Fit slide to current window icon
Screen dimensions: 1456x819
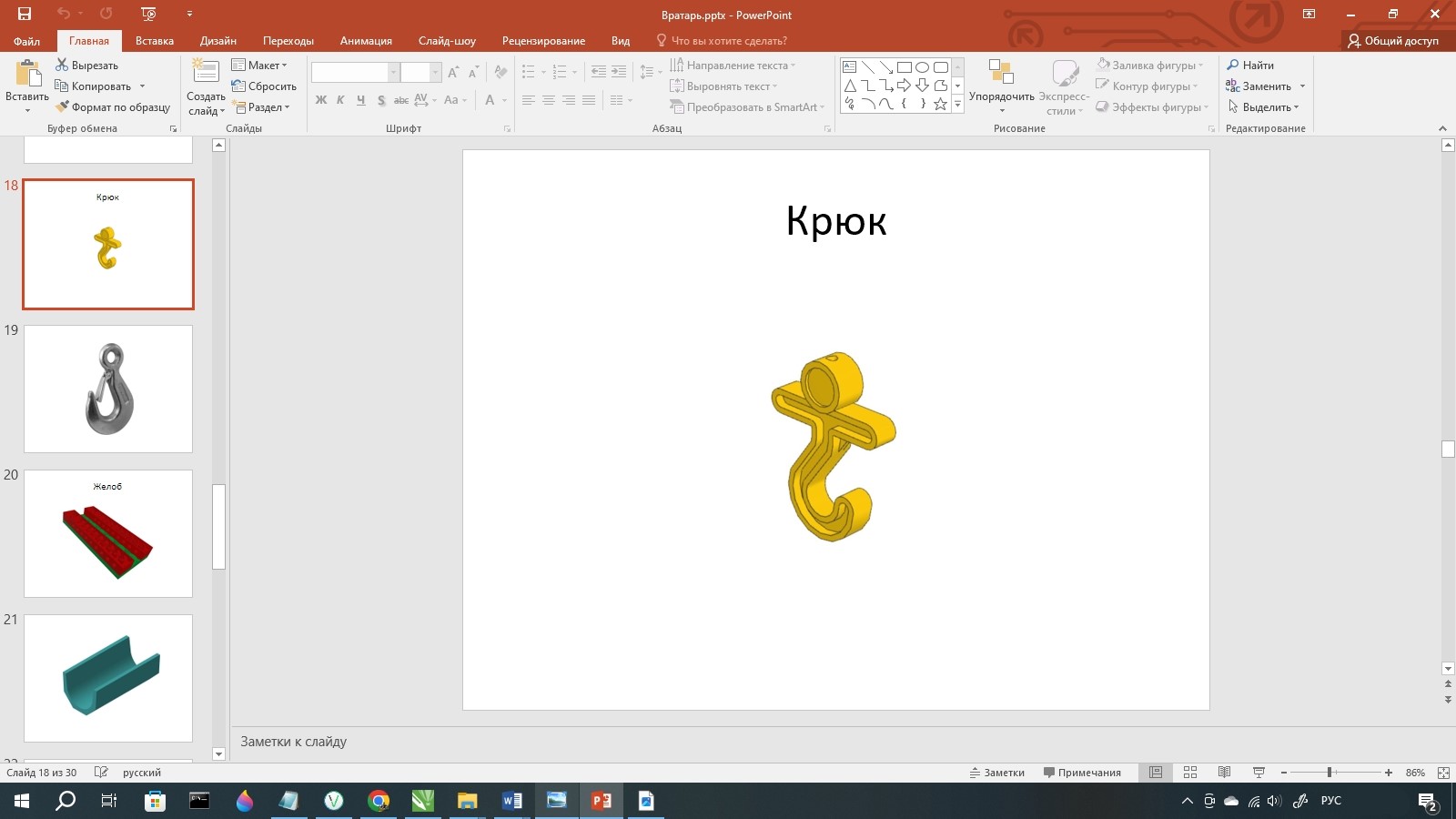1443,773
